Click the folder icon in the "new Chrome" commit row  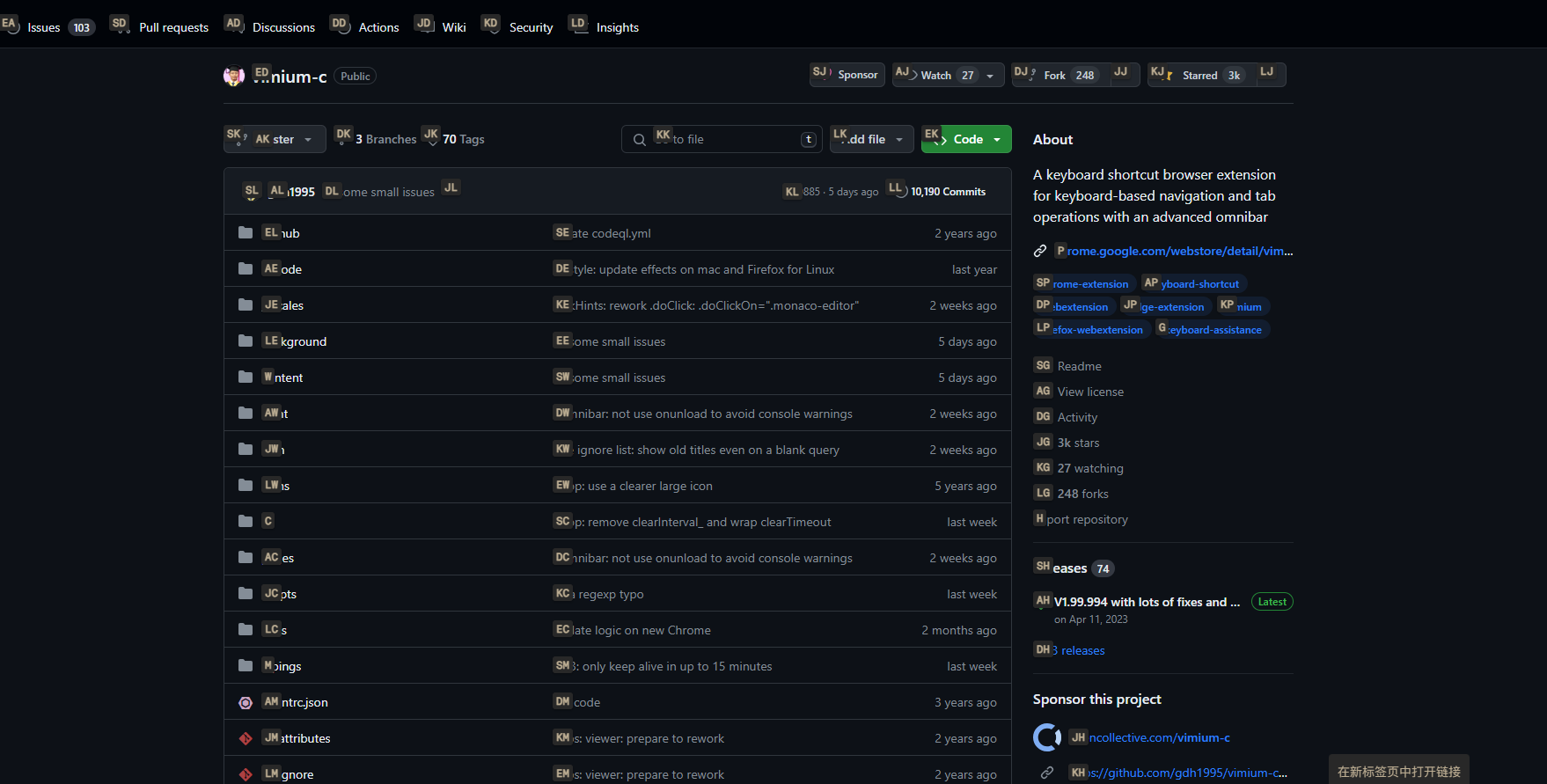point(246,629)
